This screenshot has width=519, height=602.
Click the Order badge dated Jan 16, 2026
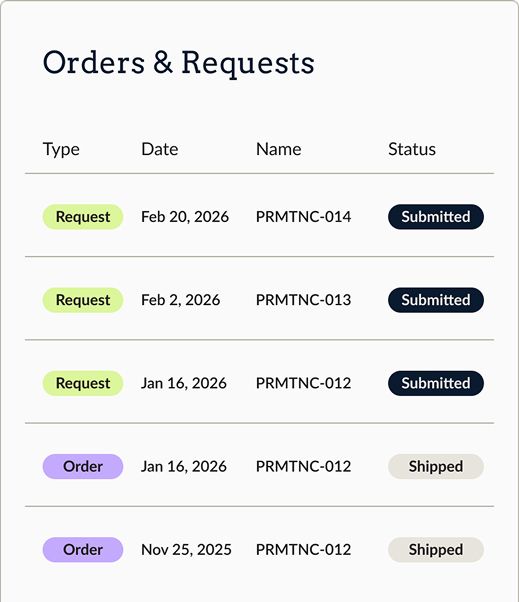[83, 467]
